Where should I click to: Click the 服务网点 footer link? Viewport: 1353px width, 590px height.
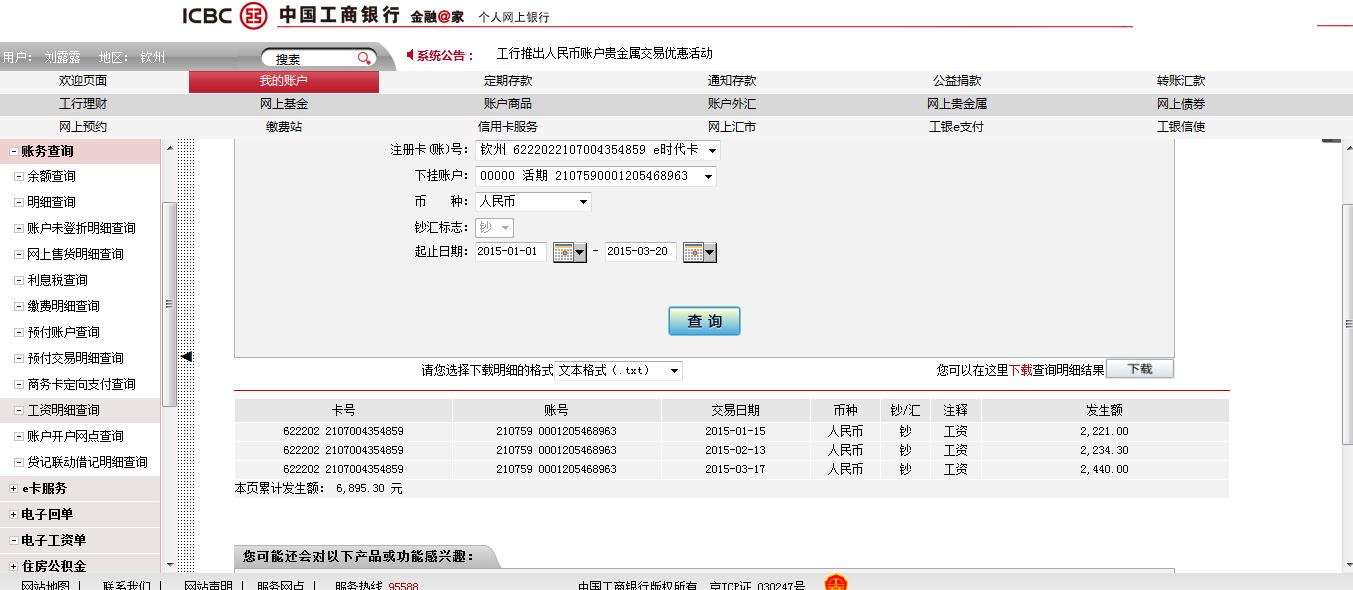281,586
